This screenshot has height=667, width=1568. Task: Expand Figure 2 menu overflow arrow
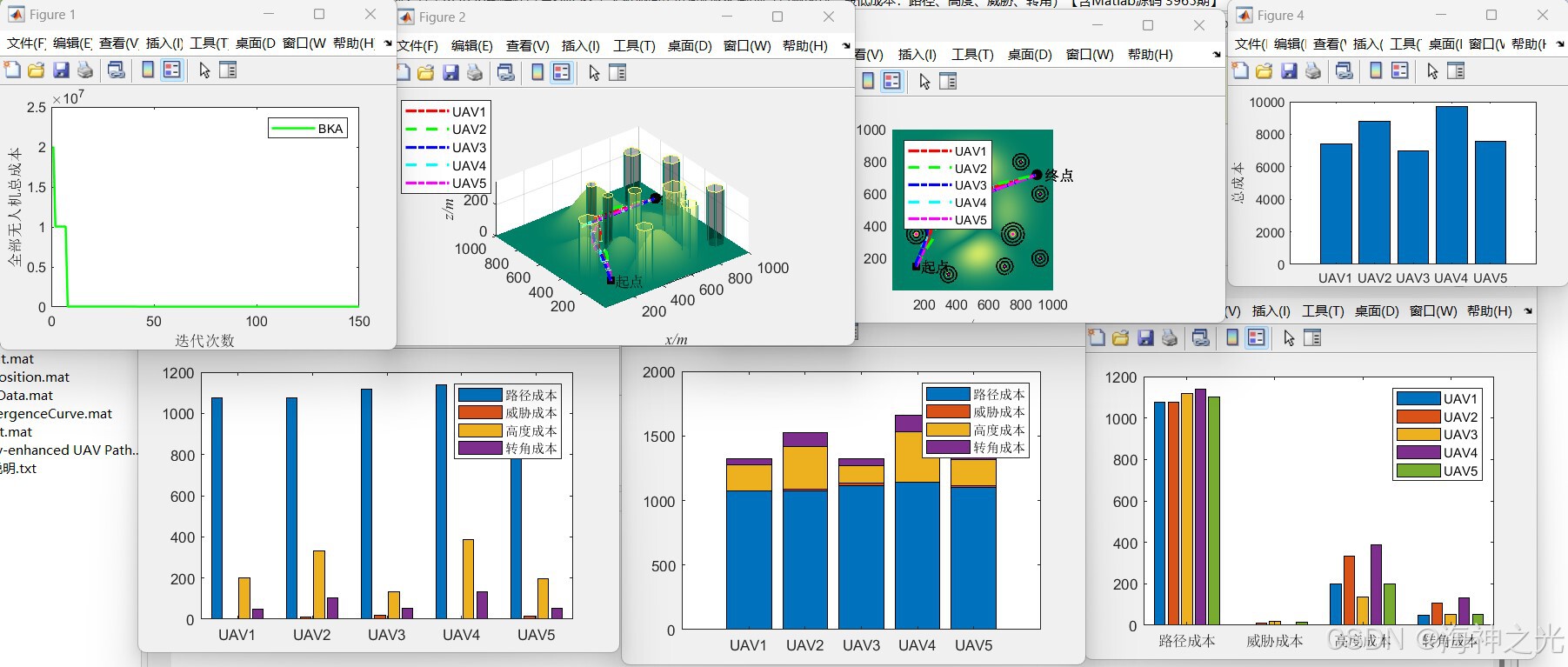(846, 45)
